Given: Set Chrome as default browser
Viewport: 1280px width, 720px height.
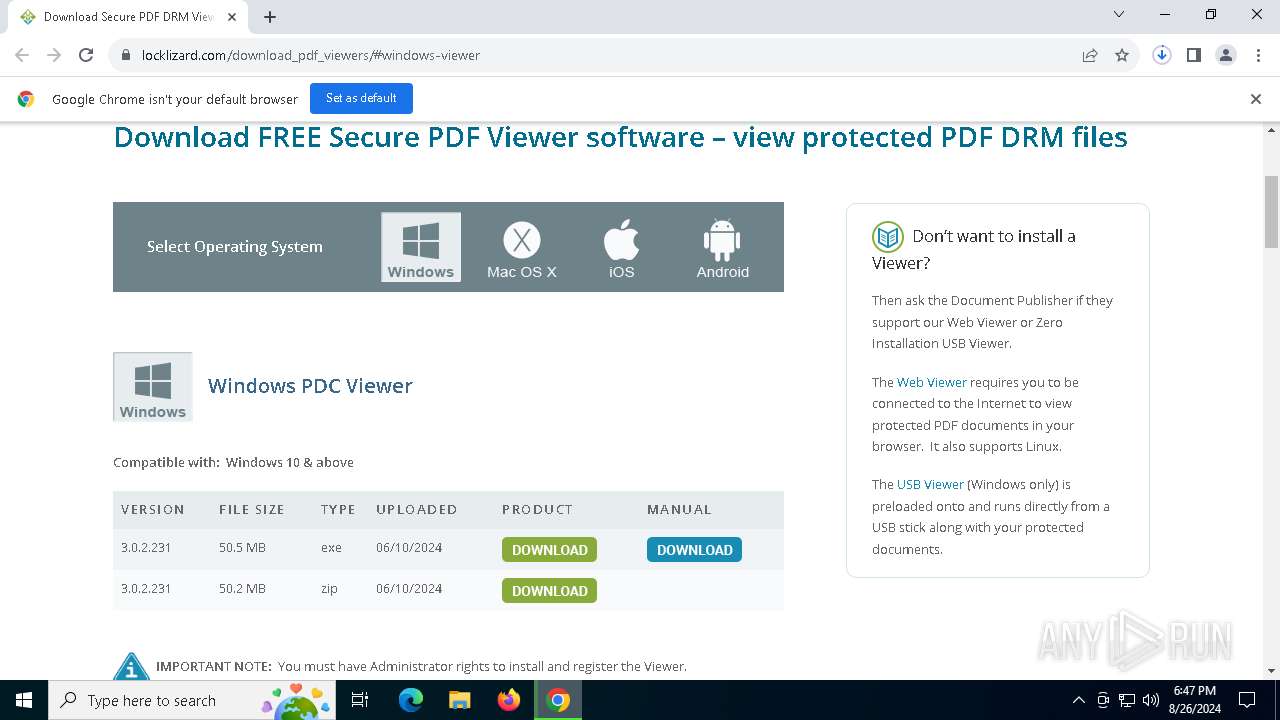Looking at the screenshot, I should pos(361,98).
